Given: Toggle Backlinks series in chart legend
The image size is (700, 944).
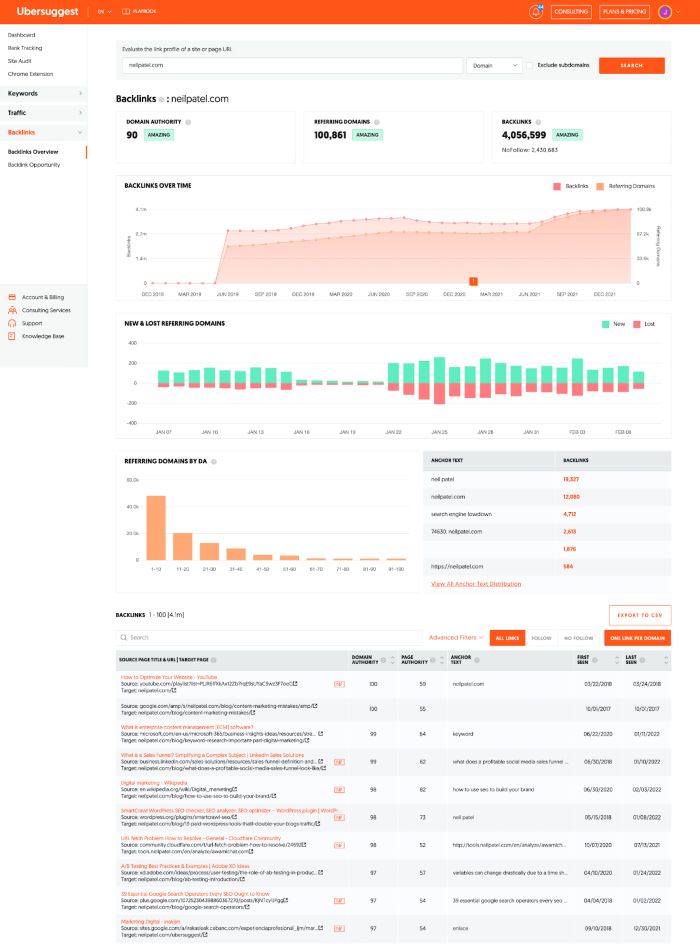Looking at the screenshot, I should [x=571, y=186].
